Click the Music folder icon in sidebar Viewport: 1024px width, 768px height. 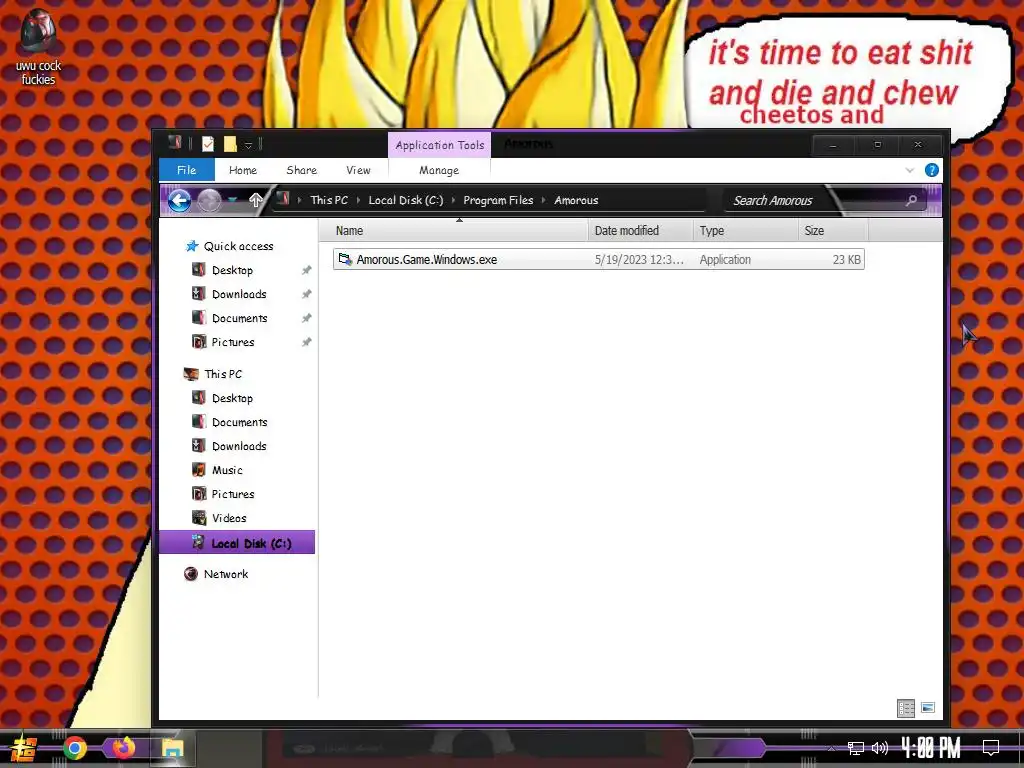click(x=199, y=470)
